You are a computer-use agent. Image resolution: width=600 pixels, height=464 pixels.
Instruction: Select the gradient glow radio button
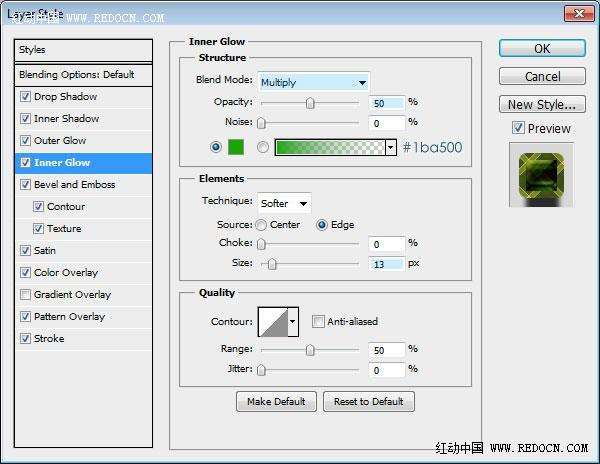coord(262,147)
